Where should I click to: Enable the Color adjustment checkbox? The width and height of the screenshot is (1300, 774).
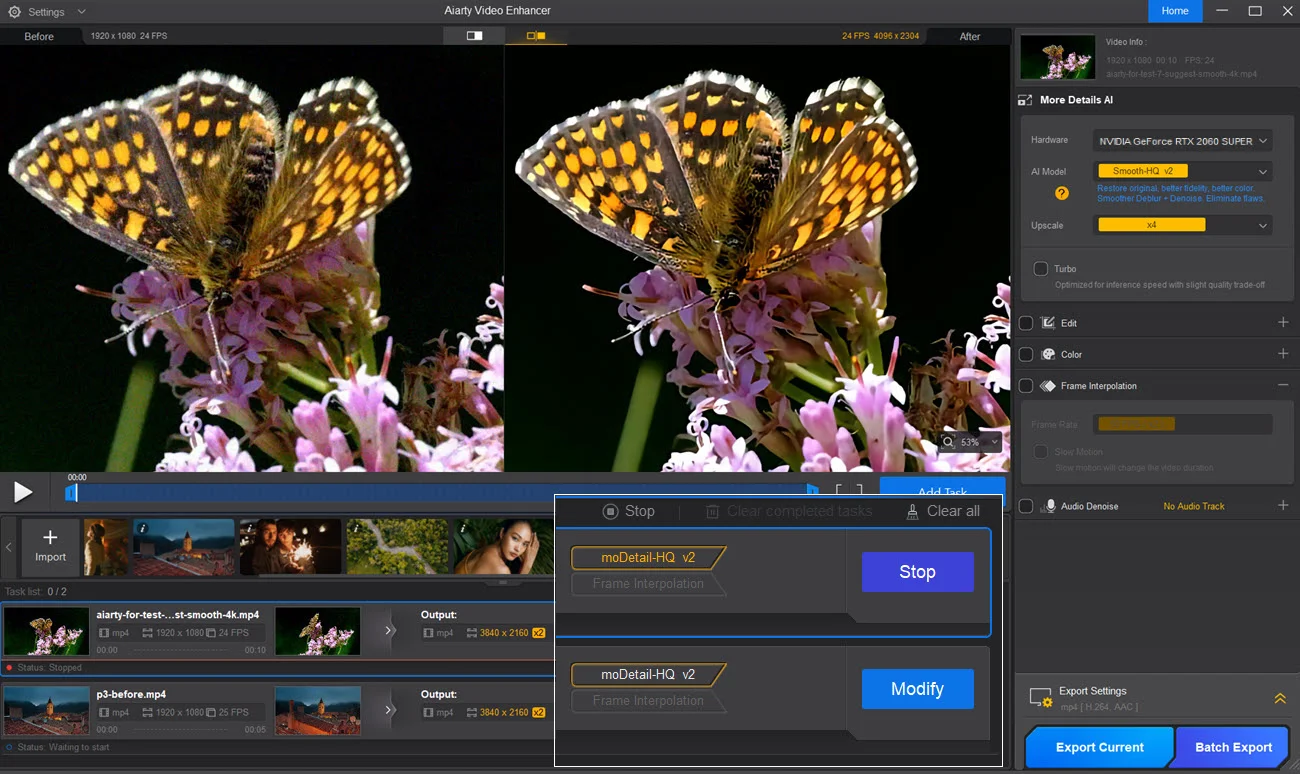[x=1025, y=354]
